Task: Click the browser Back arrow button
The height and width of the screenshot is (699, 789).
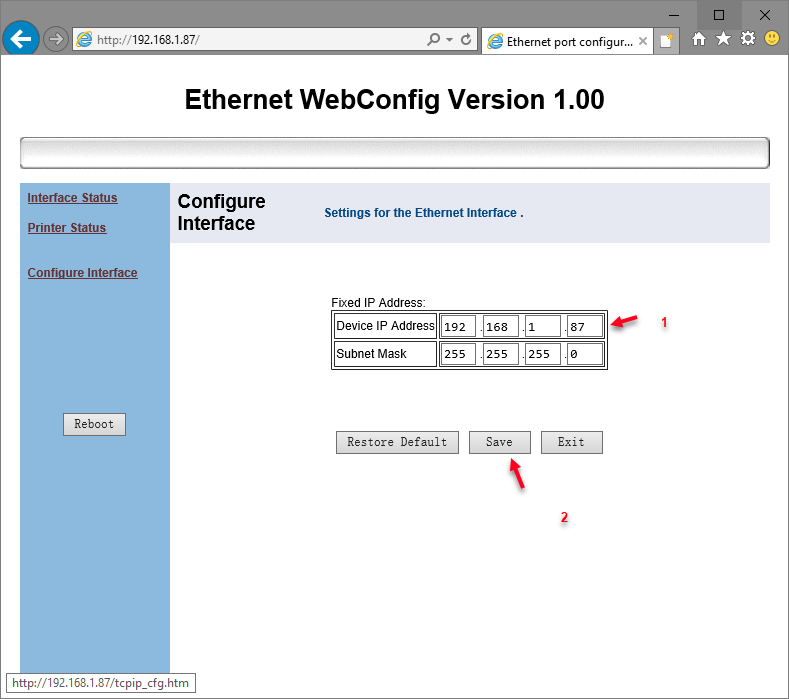Action: pos(20,39)
